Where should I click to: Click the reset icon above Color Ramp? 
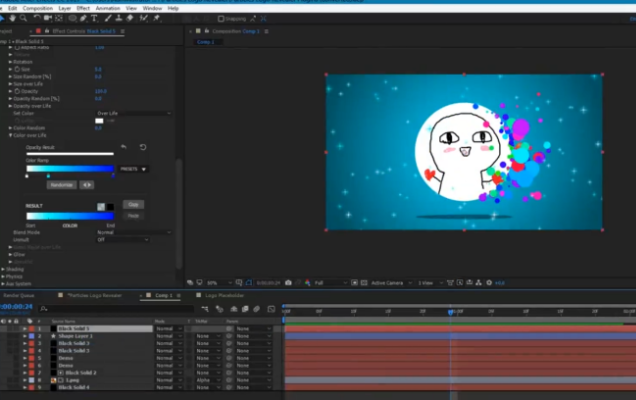click(x=143, y=147)
